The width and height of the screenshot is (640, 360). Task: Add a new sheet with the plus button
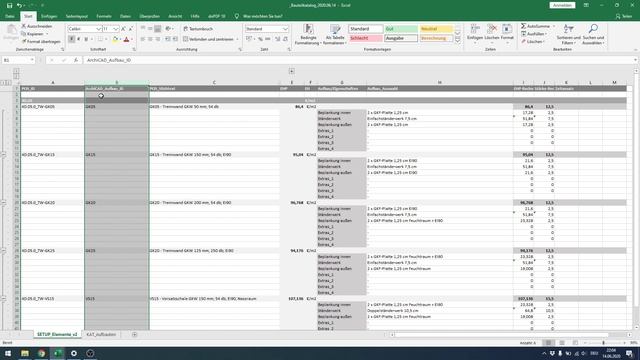click(134, 335)
